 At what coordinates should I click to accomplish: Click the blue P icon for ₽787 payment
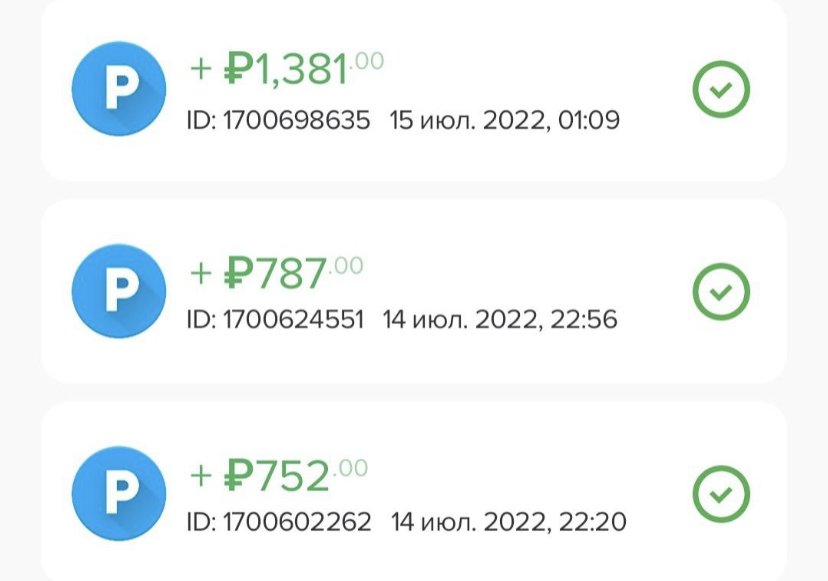pos(119,291)
